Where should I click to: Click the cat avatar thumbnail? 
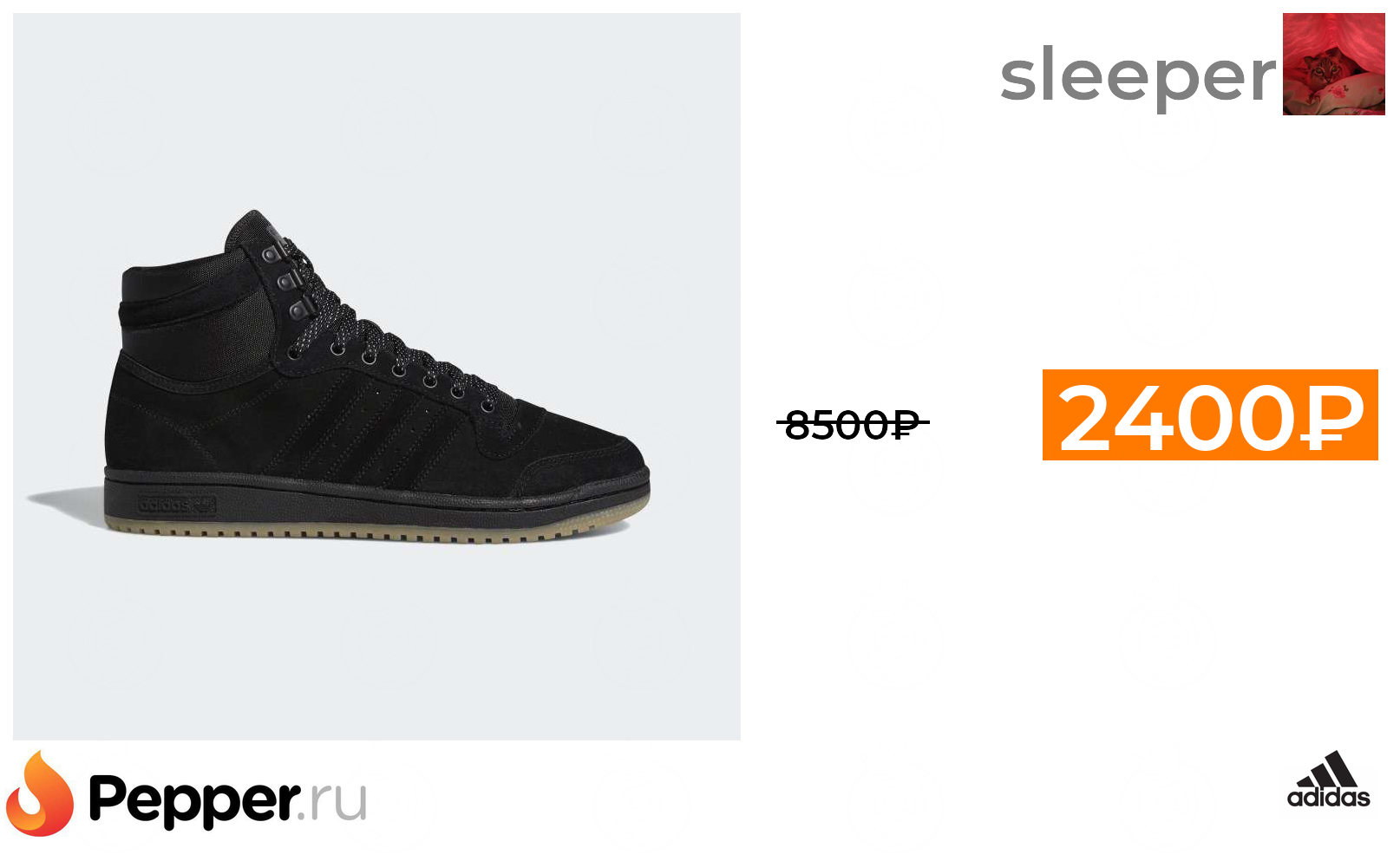1333,64
